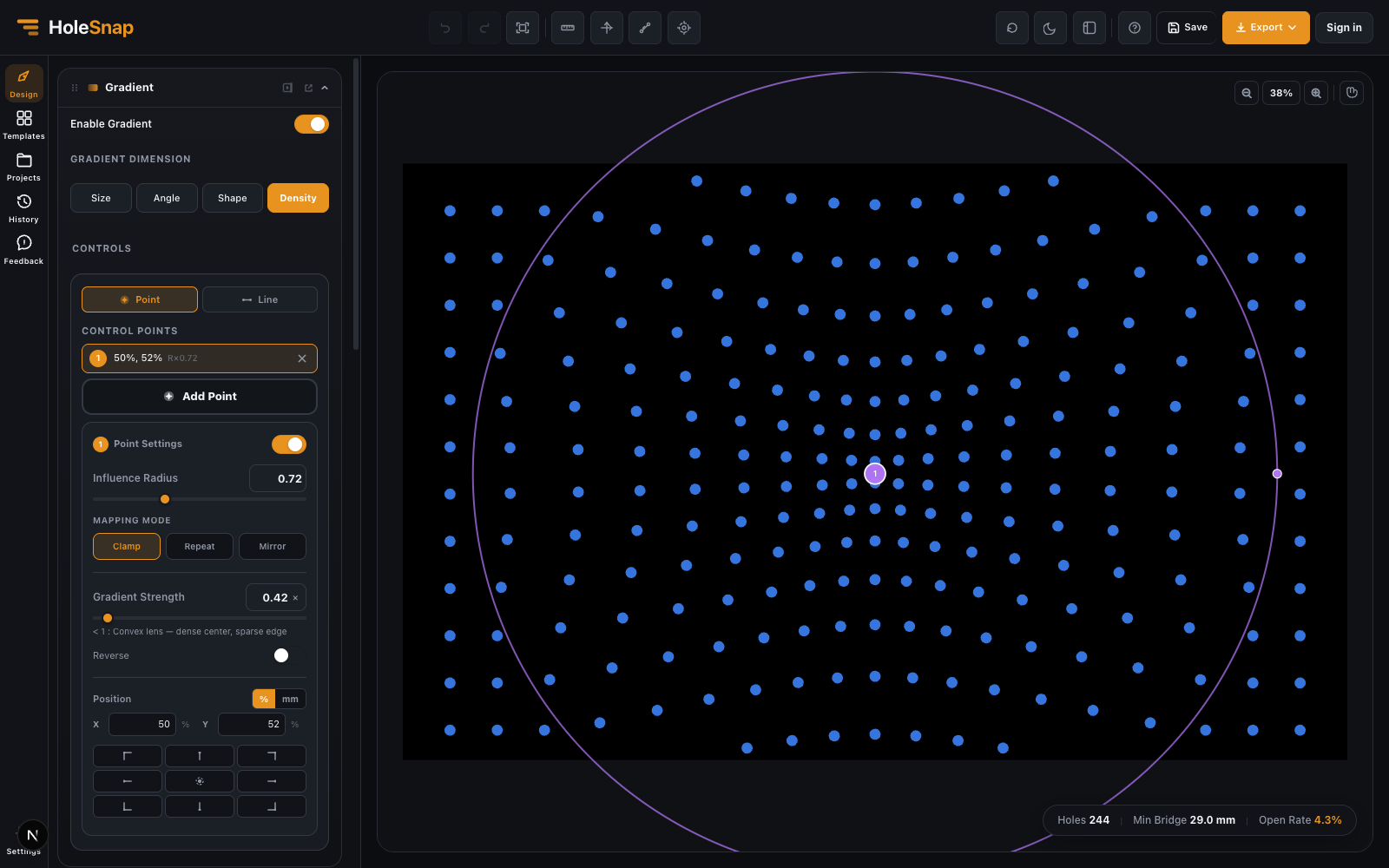Click the Influence Radius value field
1389x868 pixels.
(278, 478)
